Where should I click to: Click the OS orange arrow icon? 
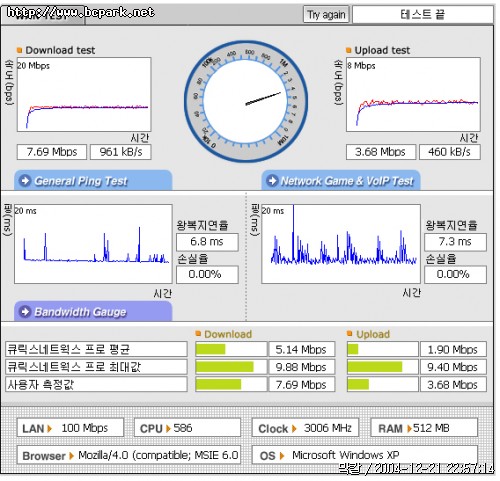click(x=282, y=456)
